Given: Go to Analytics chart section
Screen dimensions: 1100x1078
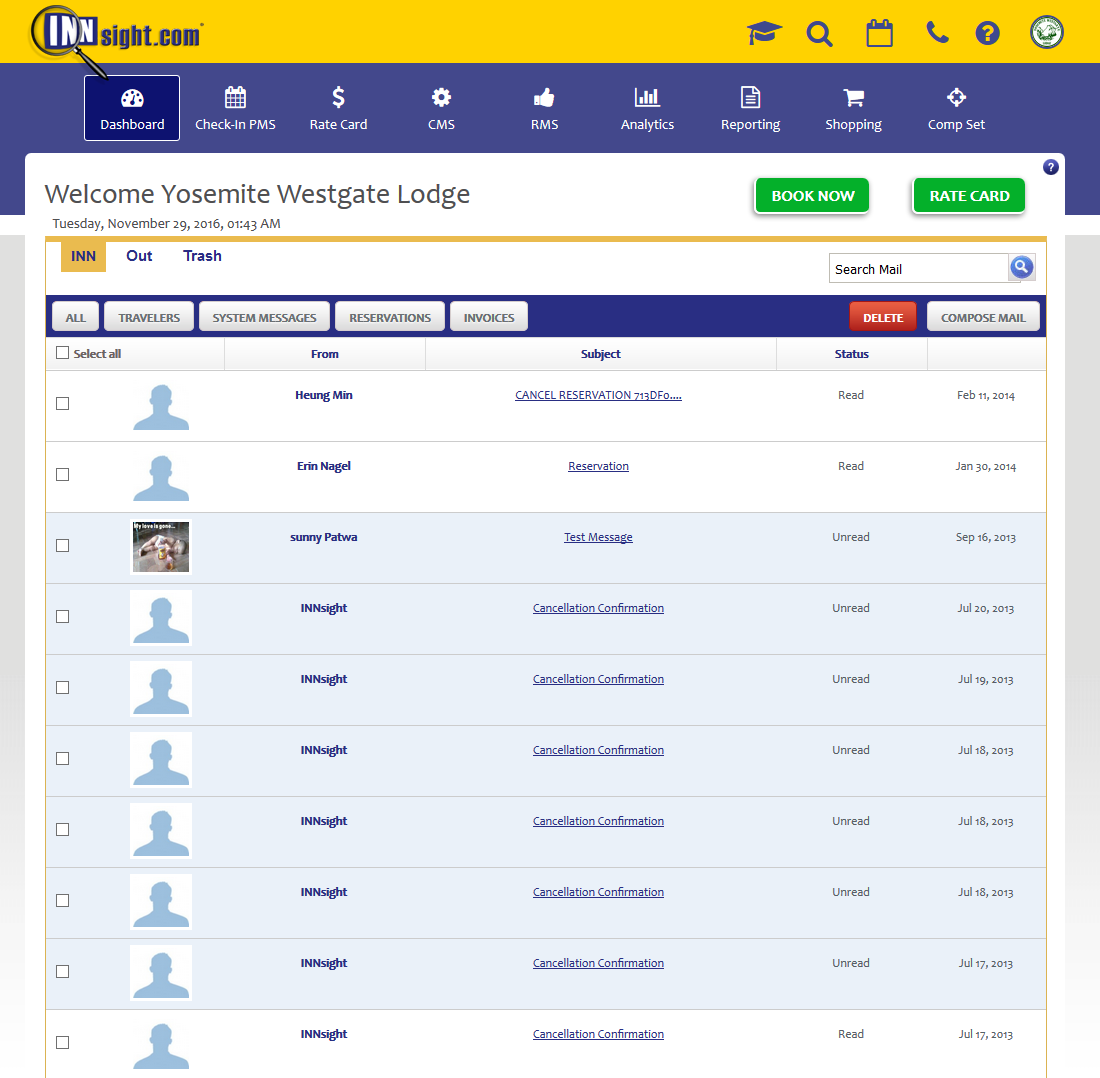Looking at the screenshot, I should [x=648, y=108].
